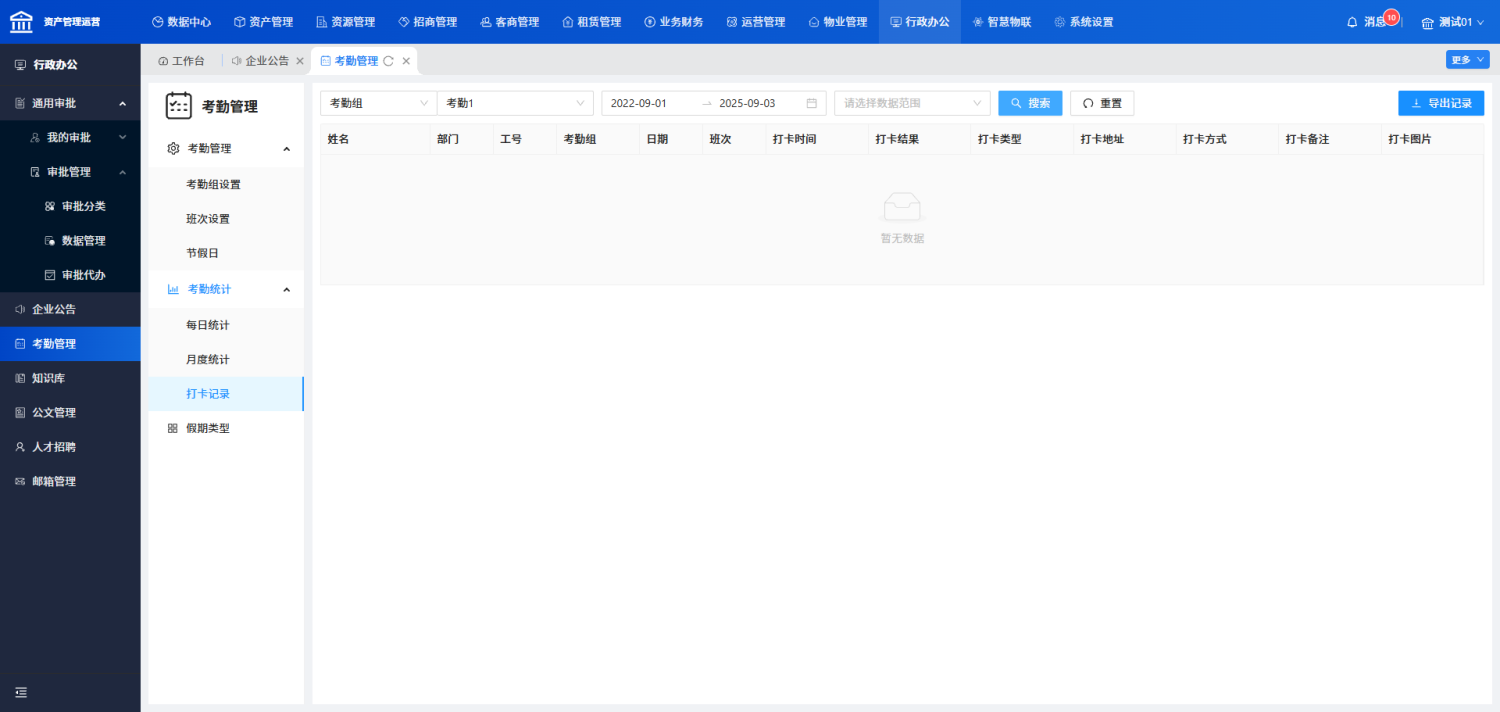This screenshot has width=1500, height=712.
Task: Close the 考勤管理 tab
Action: (x=406, y=61)
